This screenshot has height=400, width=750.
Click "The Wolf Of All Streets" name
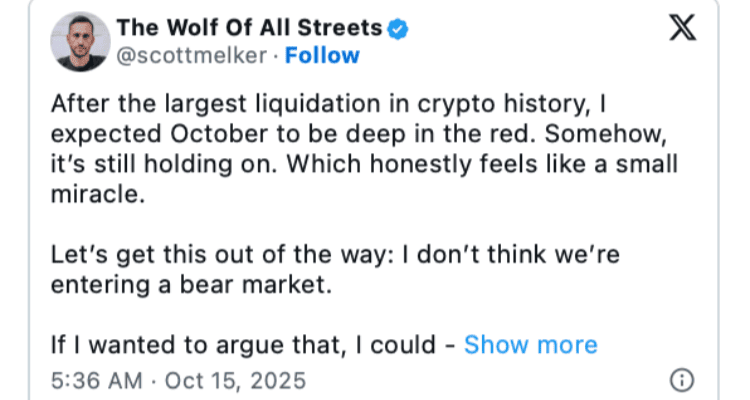pyautogui.click(x=250, y=29)
